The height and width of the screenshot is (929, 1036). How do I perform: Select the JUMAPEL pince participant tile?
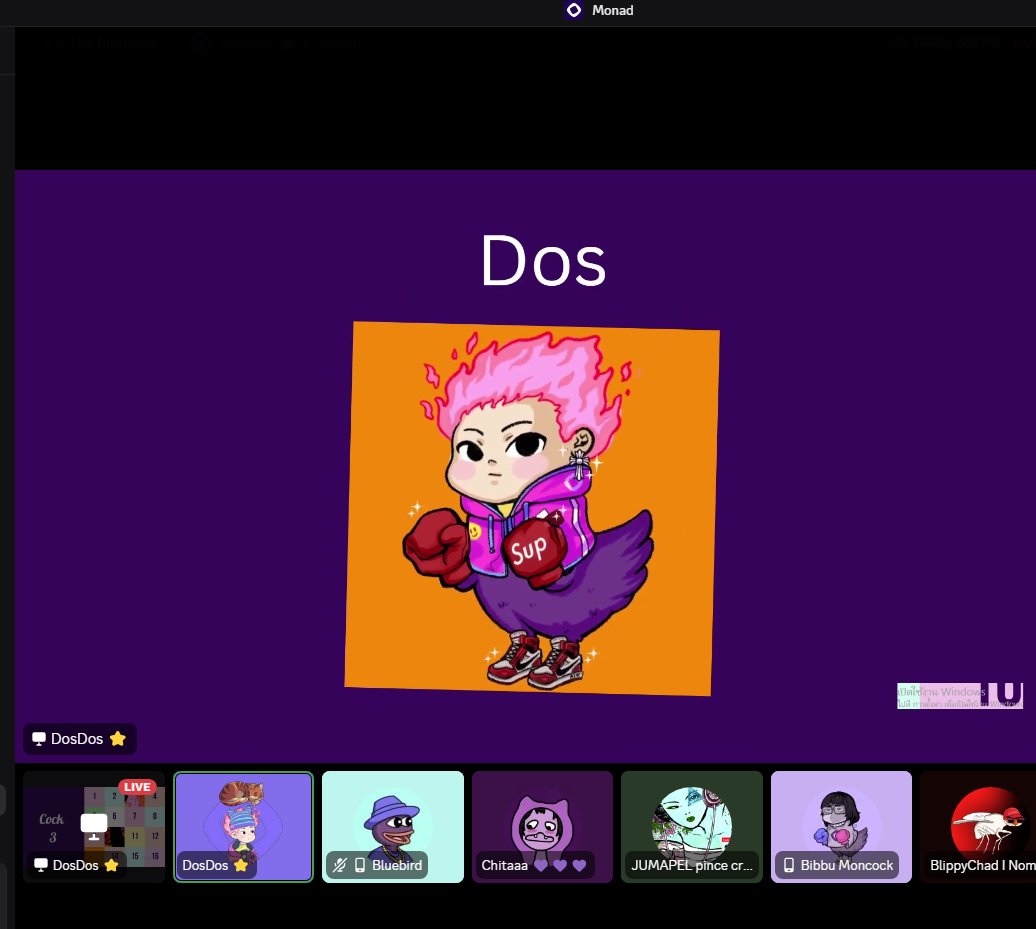[692, 827]
